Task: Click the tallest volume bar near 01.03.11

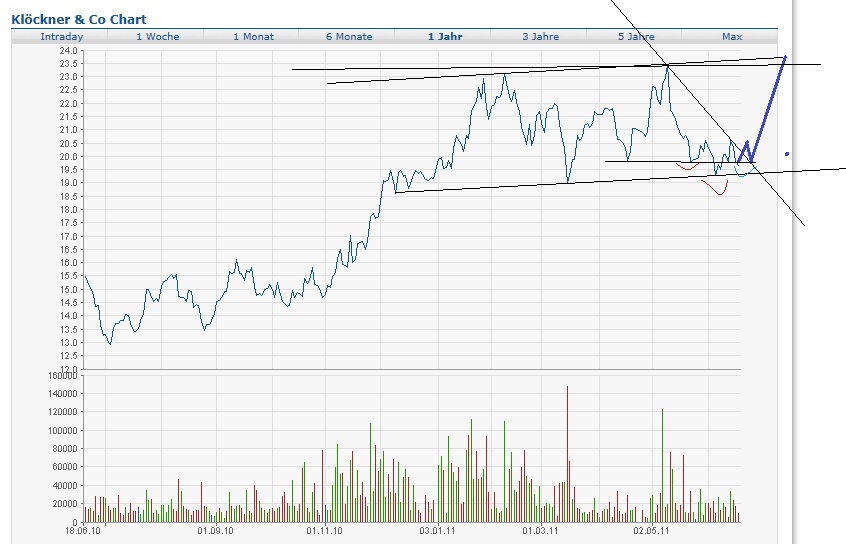Action: 568,454
